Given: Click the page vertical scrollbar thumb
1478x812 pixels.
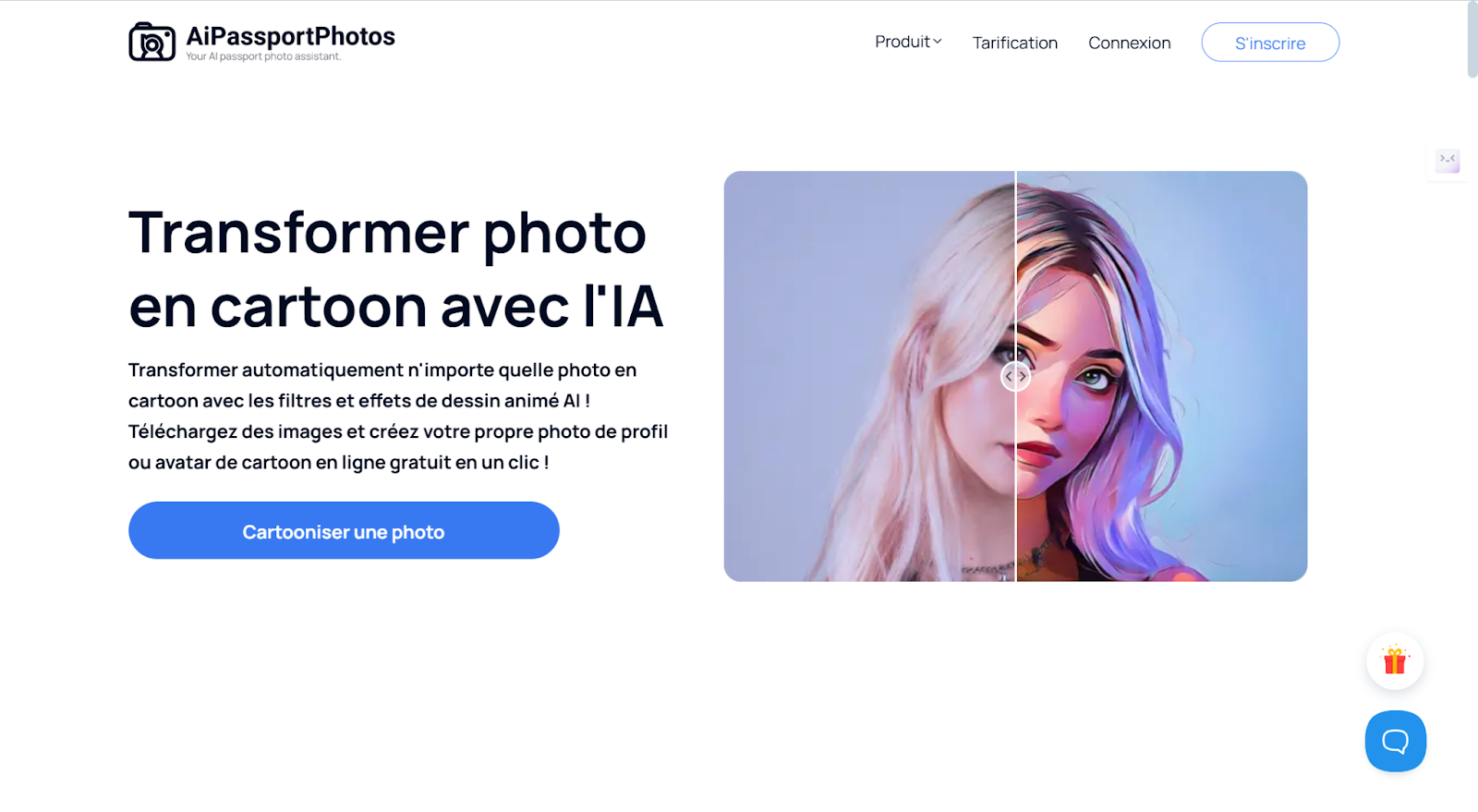Looking at the screenshot, I should pos(1472,40).
